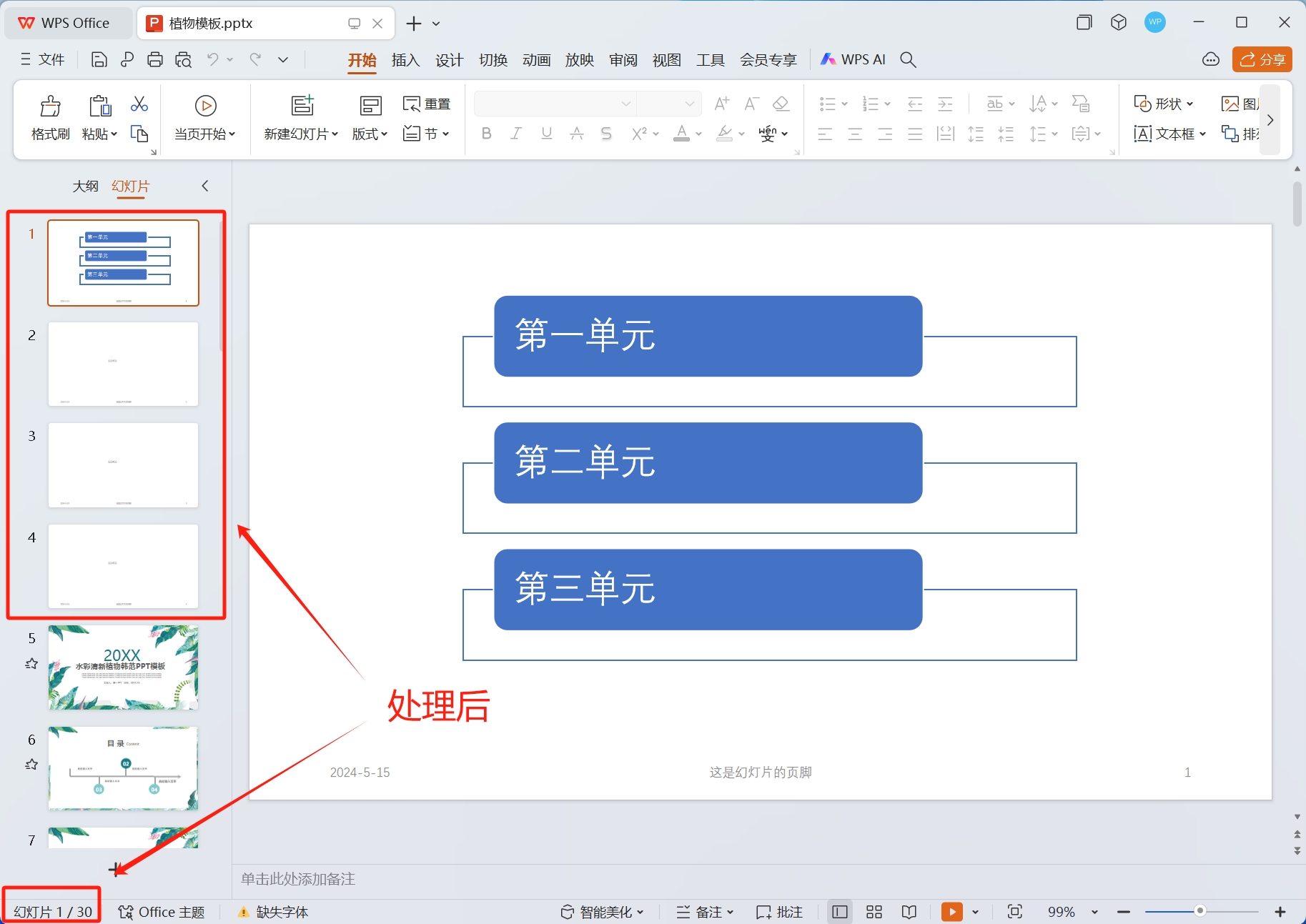Click Smart Beautify (智能美化) button
The width and height of the screenshot is (1306, 924).
pyautogui.click(x=602, y=912)
